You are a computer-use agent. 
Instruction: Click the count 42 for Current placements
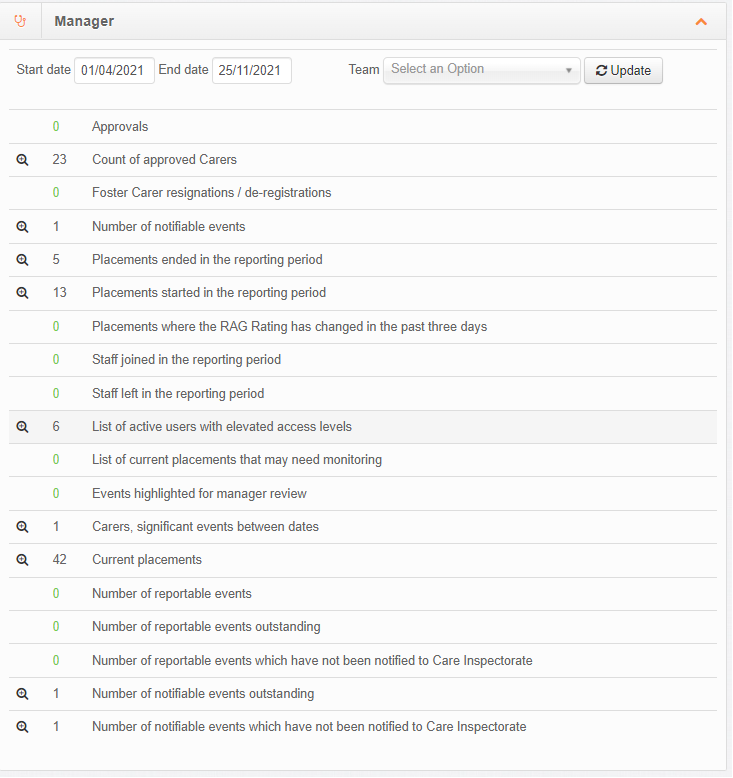click(60, 560)
